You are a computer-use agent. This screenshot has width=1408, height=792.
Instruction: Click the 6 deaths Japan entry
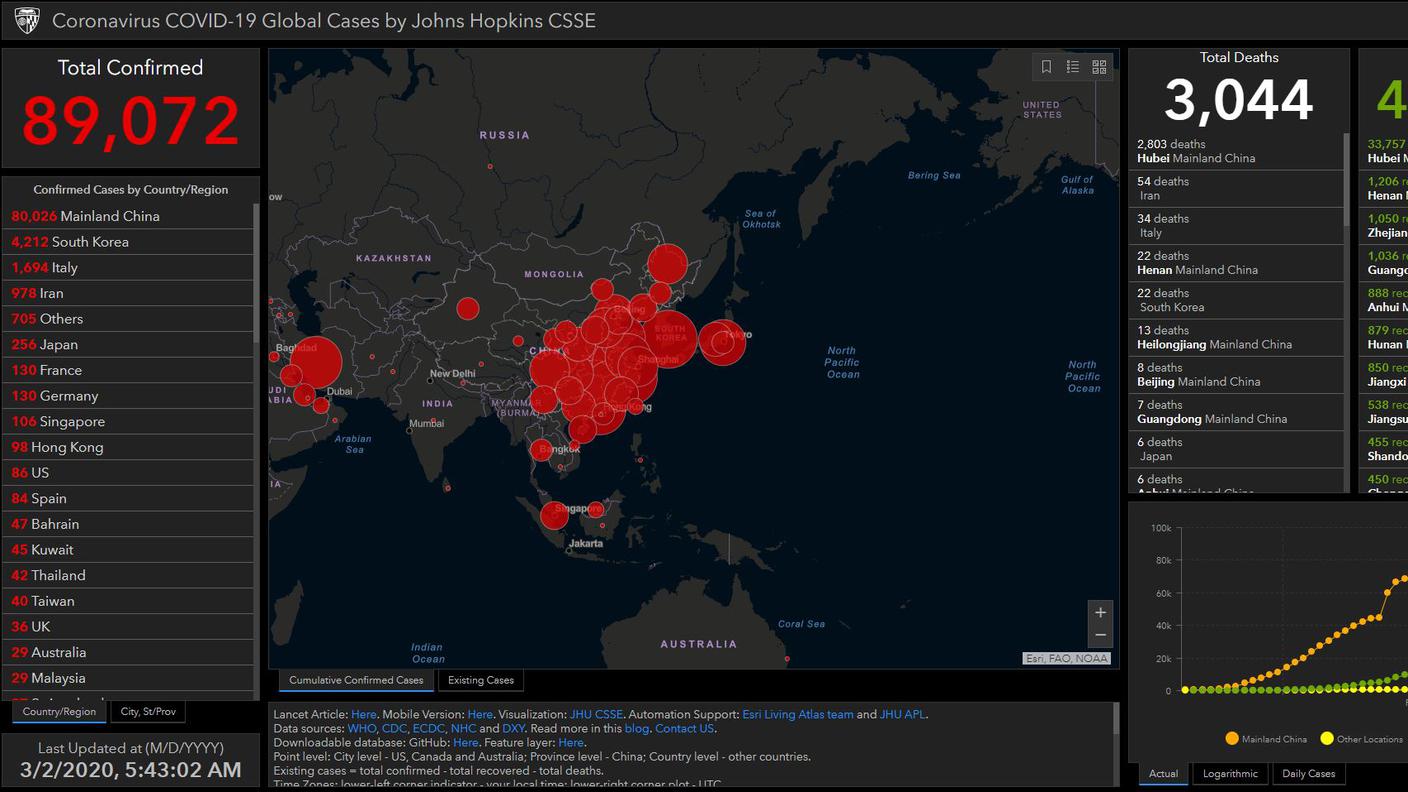pyautogui.click(x=1238, y=449)
